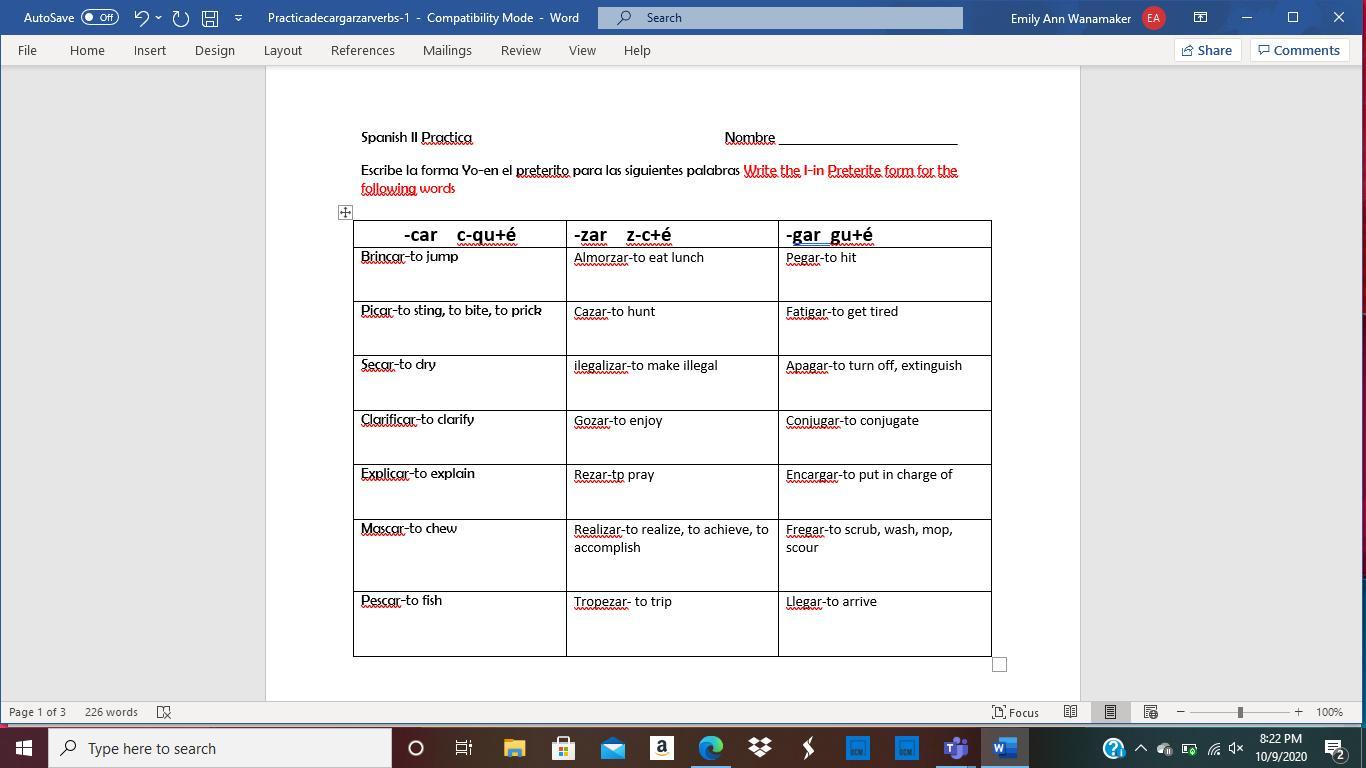Viewport: 1366px width, 768px height.
Task: Click the 'Brincar-to jump' cell
Action: tap(460, 274)
